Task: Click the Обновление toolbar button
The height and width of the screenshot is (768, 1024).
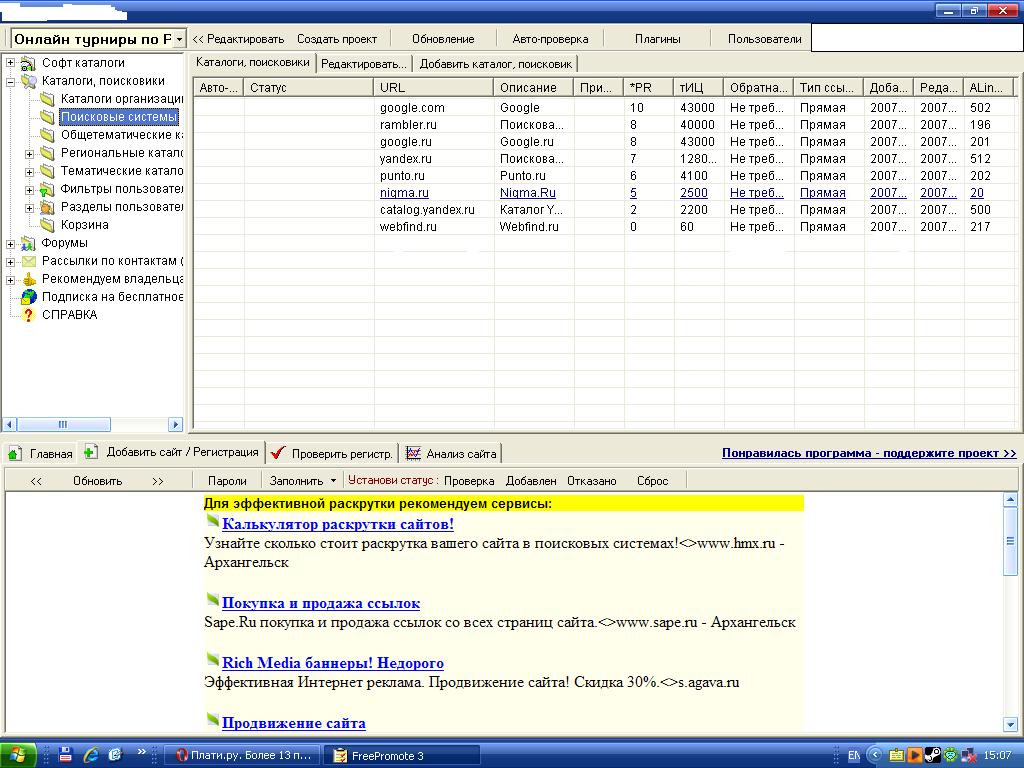Action: coord(443,39)
